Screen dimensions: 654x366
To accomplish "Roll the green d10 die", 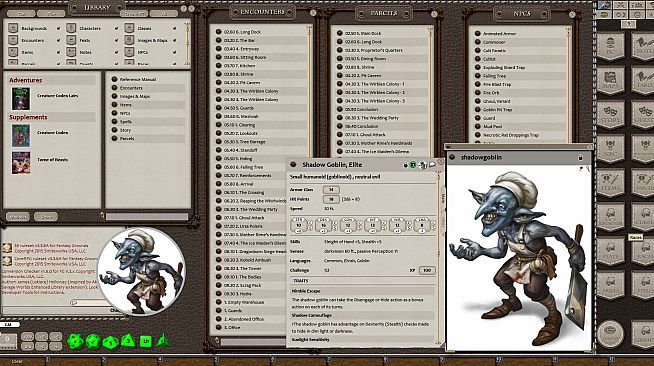I will (110, 342).
